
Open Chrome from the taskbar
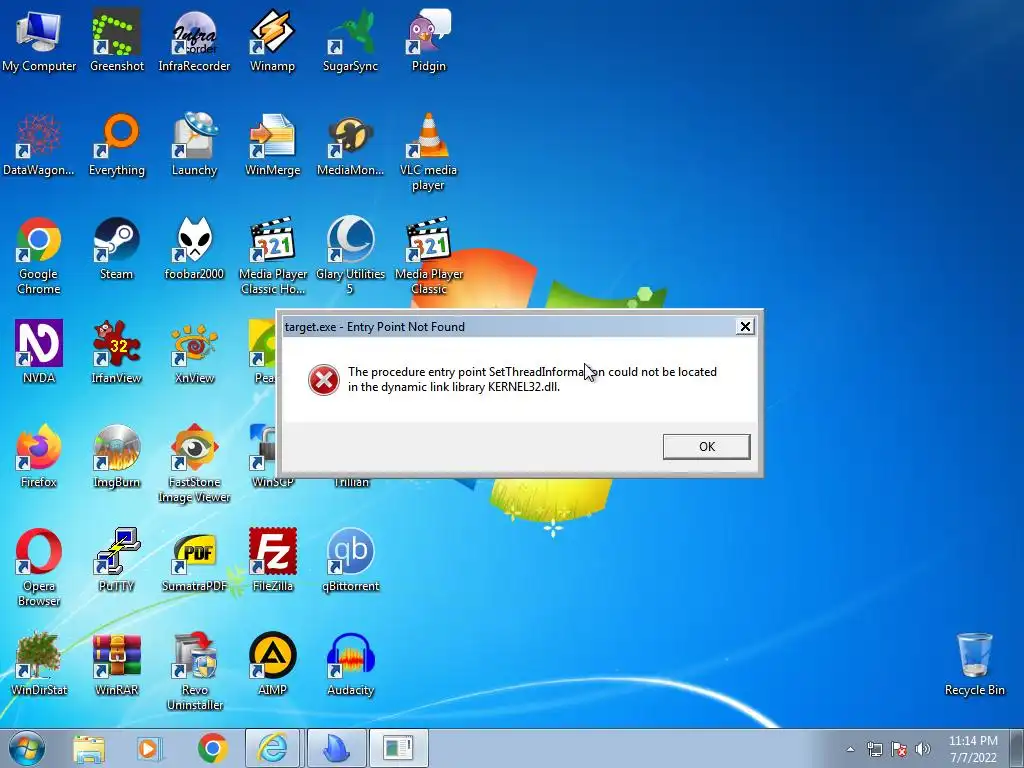[212, 748]
